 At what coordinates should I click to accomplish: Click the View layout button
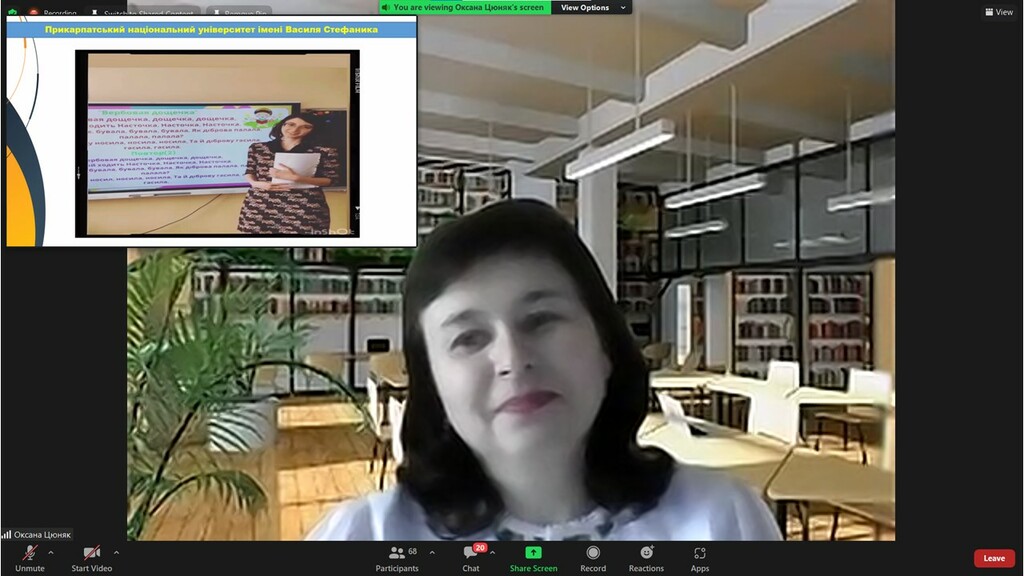click(998, 12)
